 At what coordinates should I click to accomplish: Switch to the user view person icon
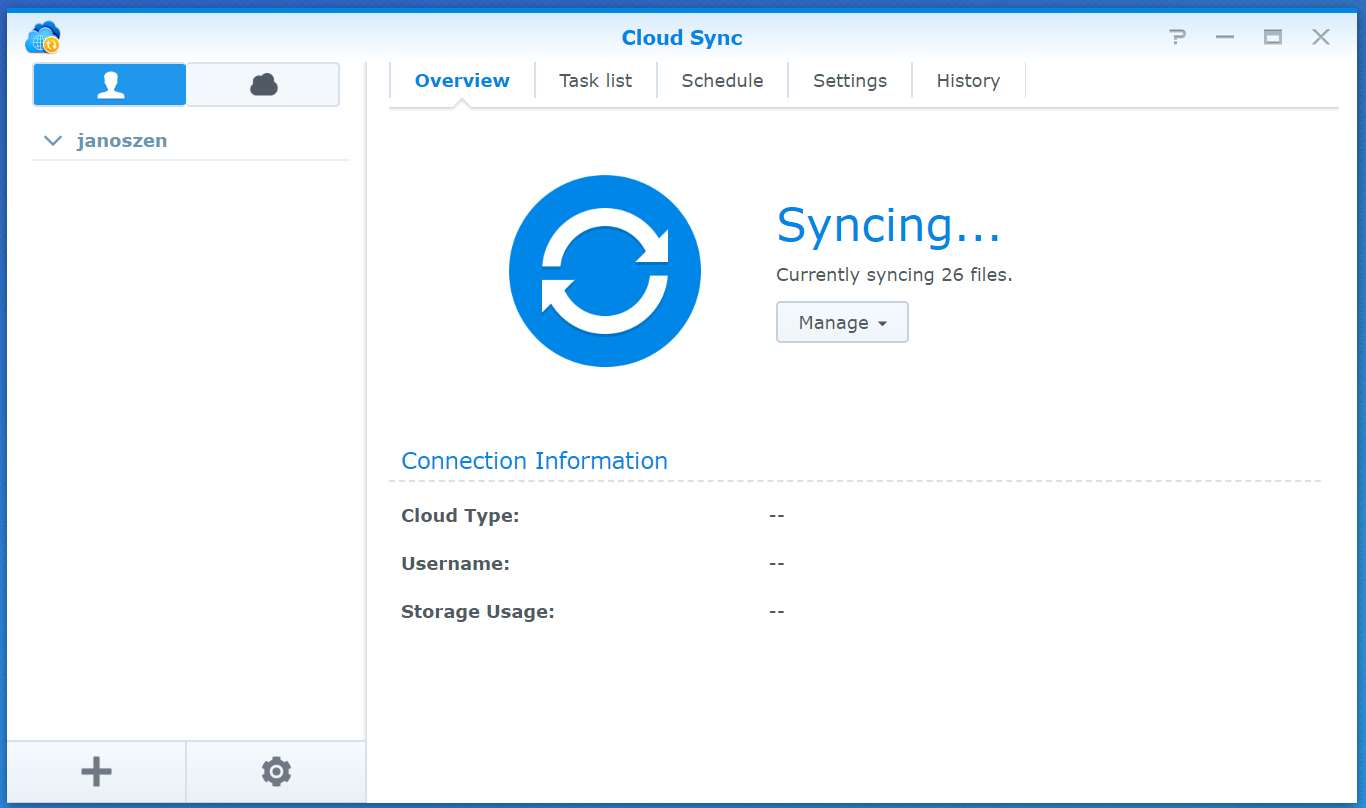click(110, 85)
